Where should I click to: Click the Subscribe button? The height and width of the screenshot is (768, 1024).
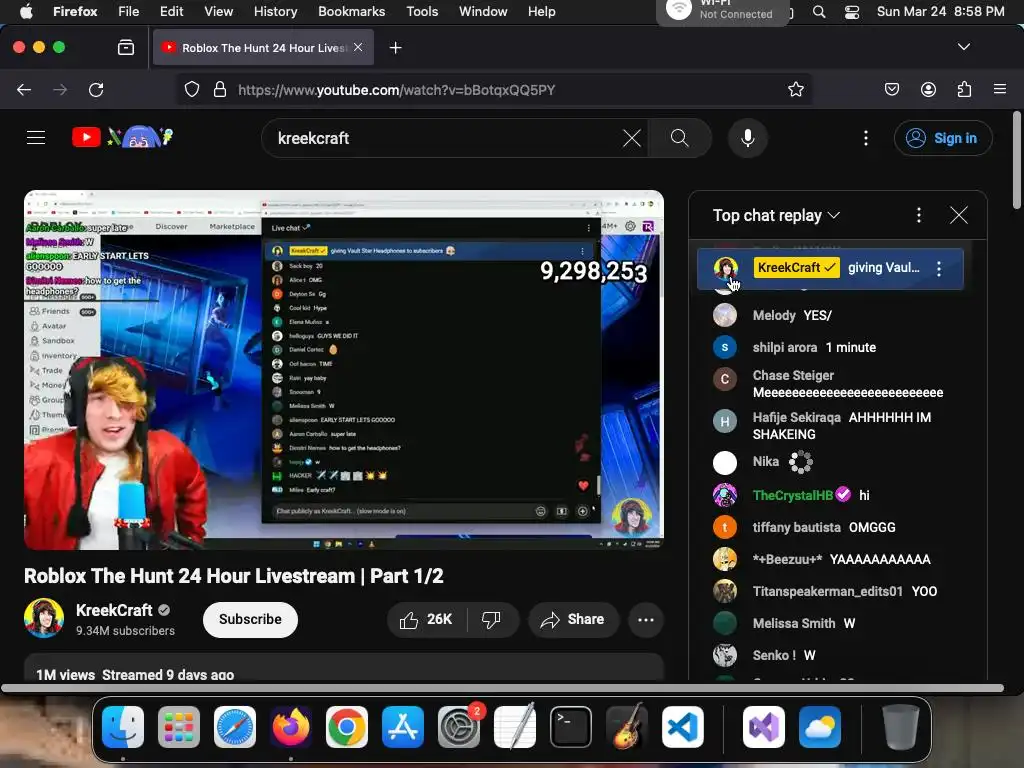pos(250,620)
